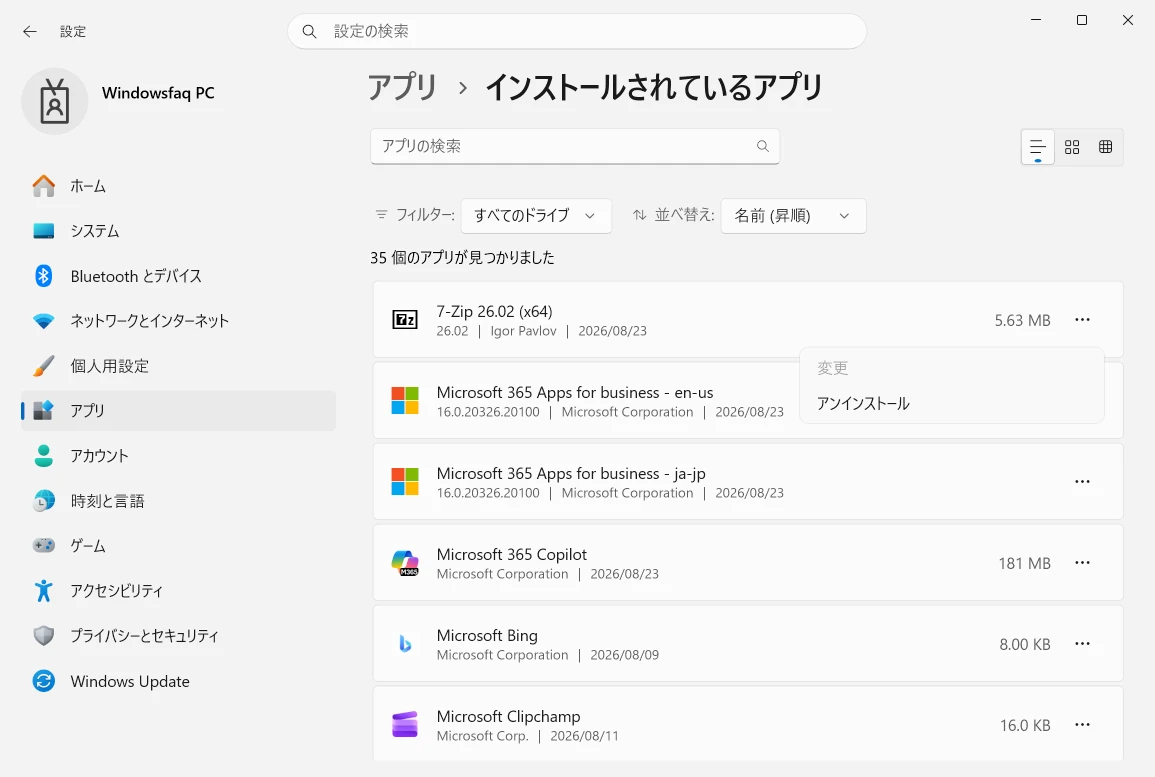Screen dimensions: 1155x777
Task: Click inside the アプリの検索 field
Action: coord(575,147)
